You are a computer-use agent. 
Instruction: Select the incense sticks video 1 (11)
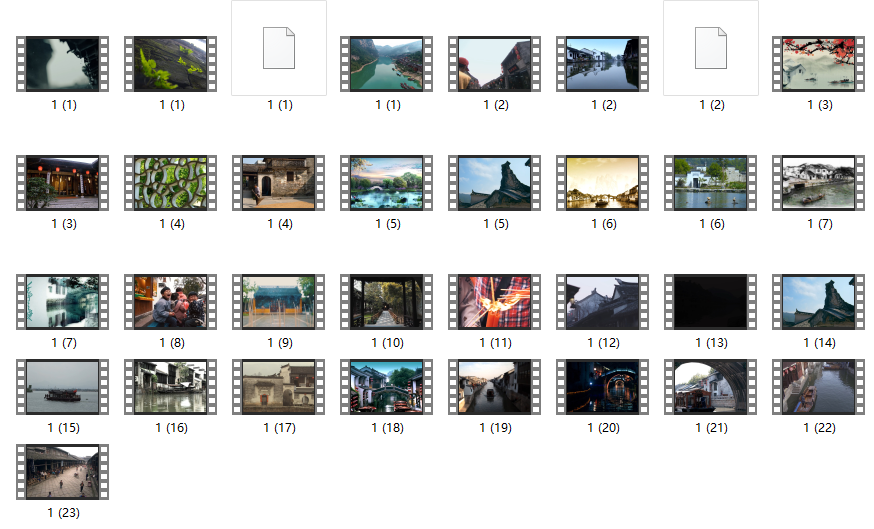[494, 302]
